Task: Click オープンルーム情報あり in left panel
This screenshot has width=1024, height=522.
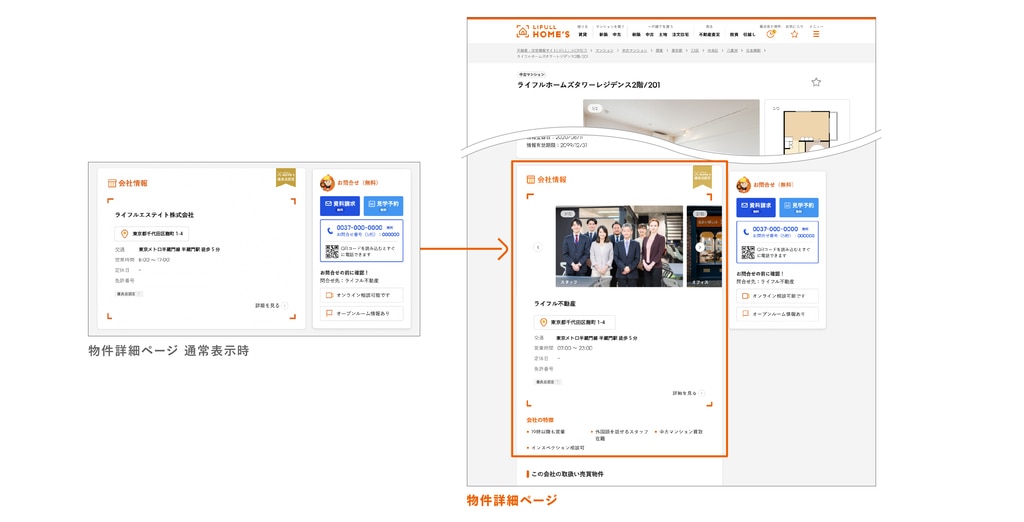Action: point(361,313)
